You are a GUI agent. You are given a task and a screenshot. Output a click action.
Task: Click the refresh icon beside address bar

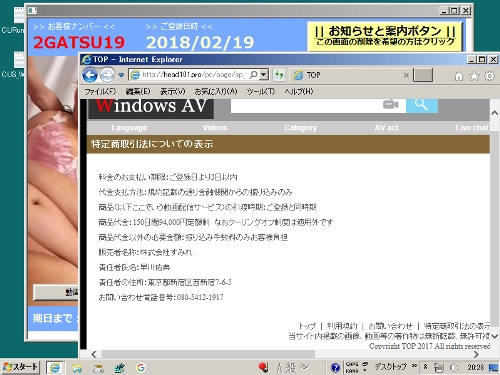[x=279, y=75]
